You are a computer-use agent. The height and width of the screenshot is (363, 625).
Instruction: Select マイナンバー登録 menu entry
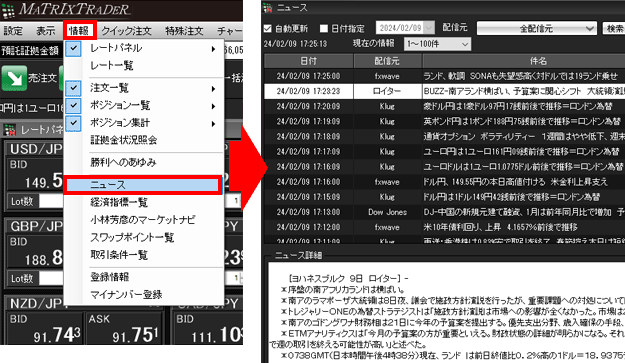coord(126,295)
